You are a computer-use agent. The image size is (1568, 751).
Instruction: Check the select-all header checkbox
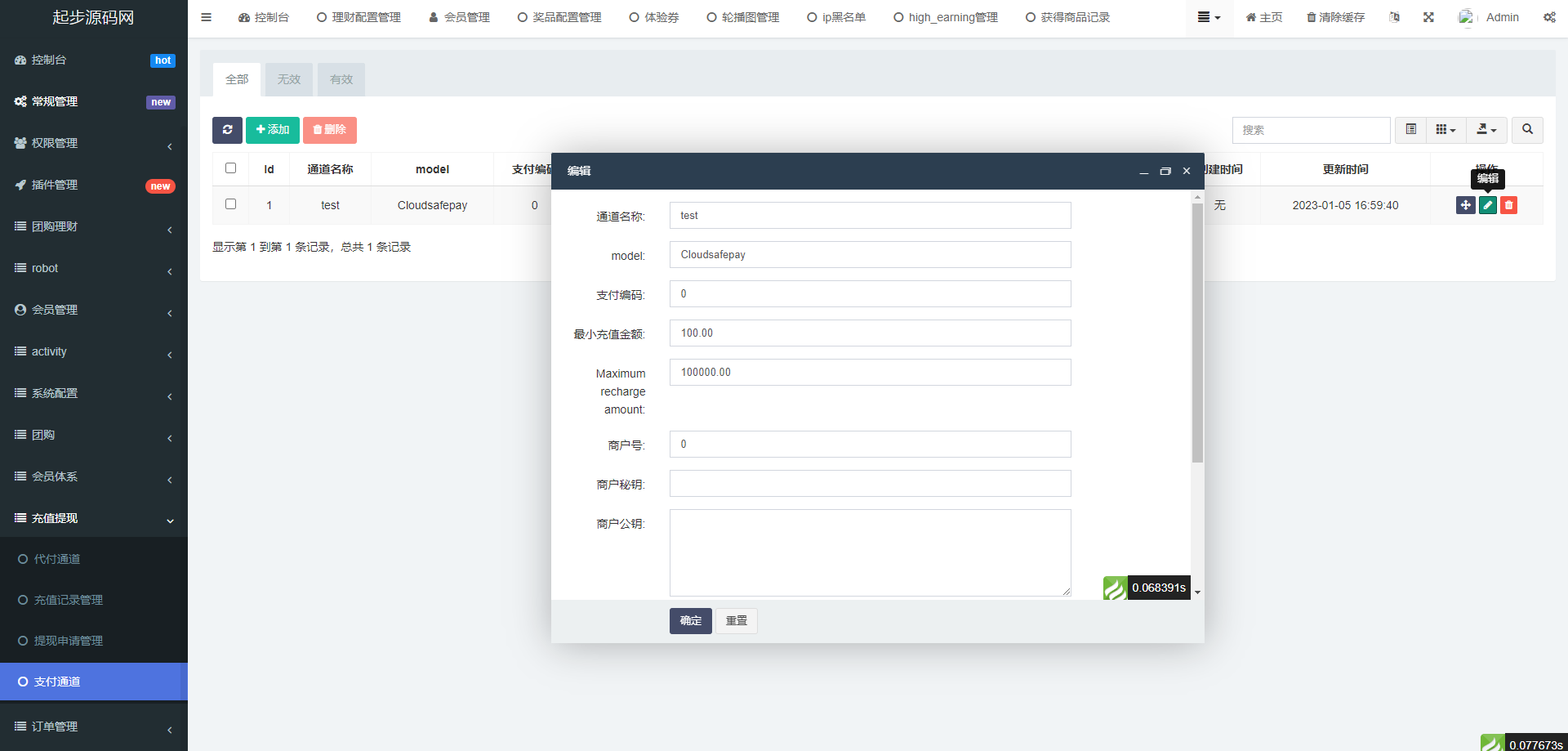pyautogui.click(x=230, y=168)
